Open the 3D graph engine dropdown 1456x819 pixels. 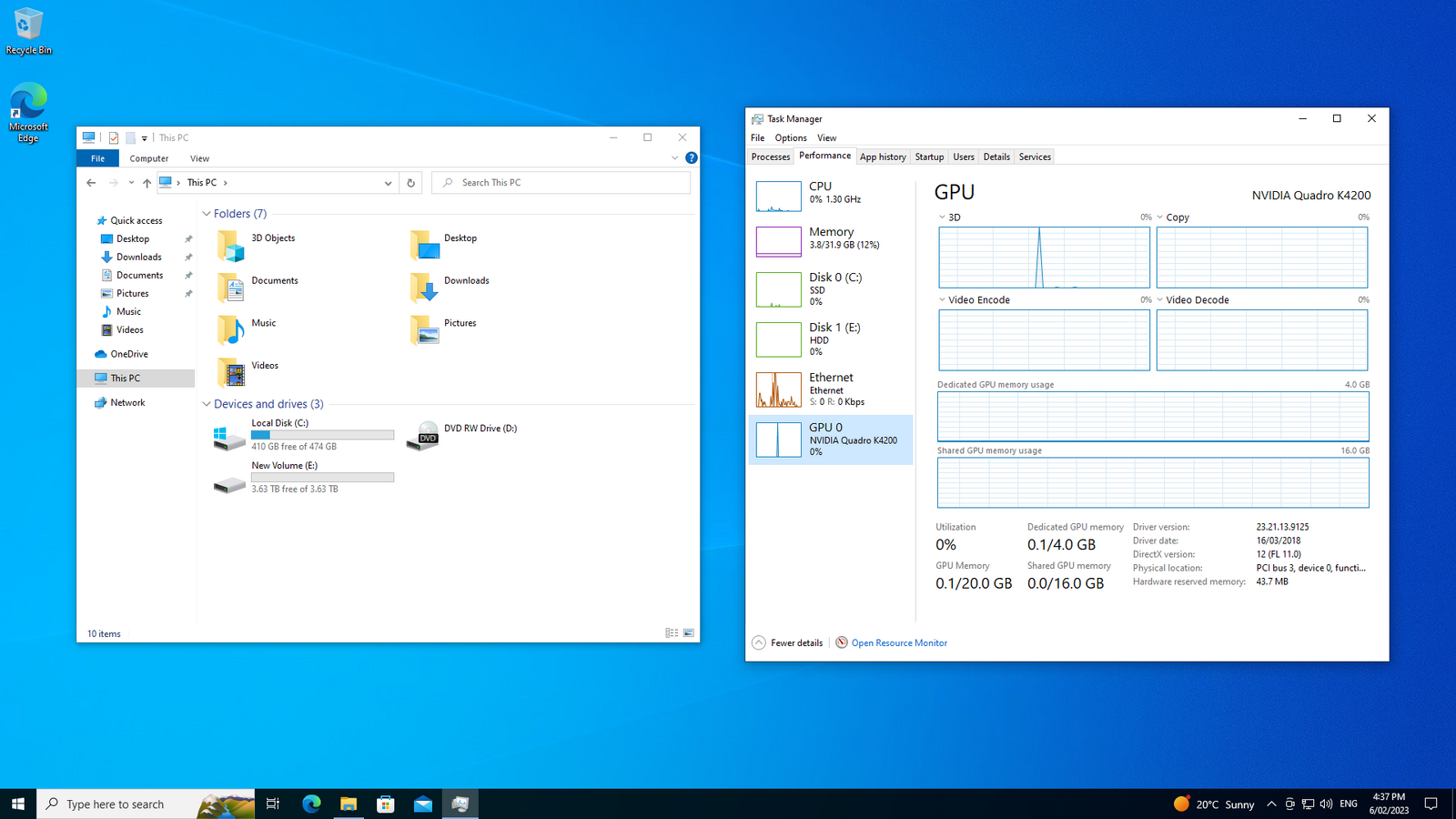pyautogui.click(x=942, y=217)
